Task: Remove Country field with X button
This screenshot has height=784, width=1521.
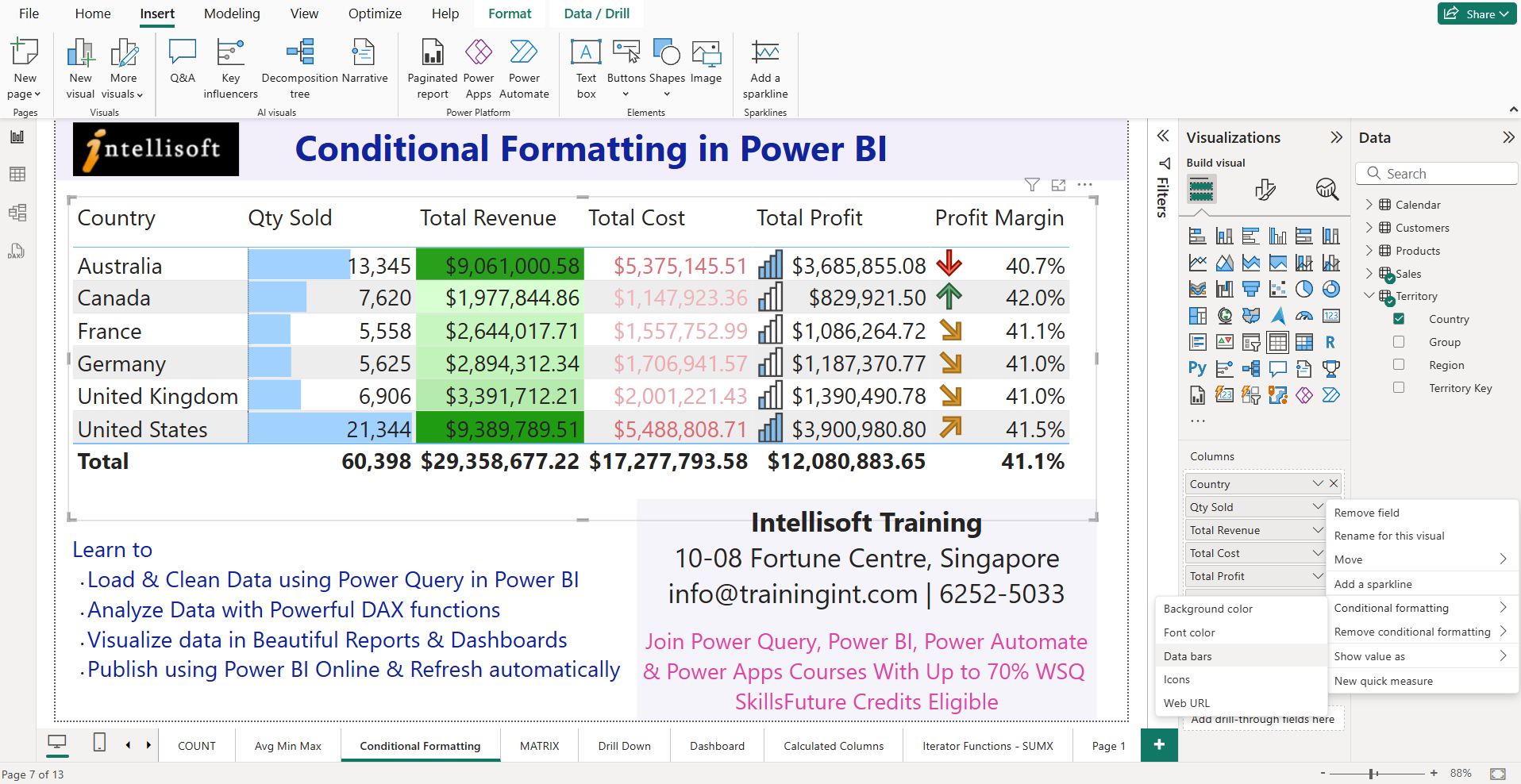Action: [1334, 483]
